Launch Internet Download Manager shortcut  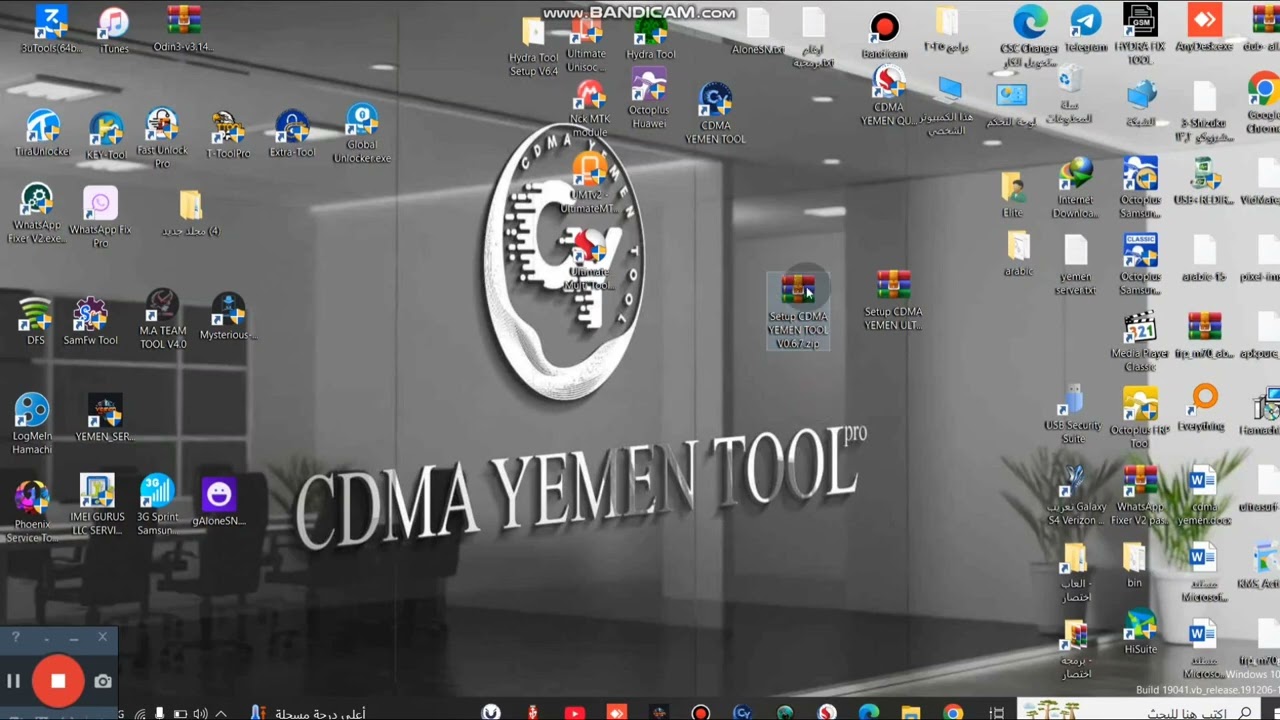[1076, 188]
